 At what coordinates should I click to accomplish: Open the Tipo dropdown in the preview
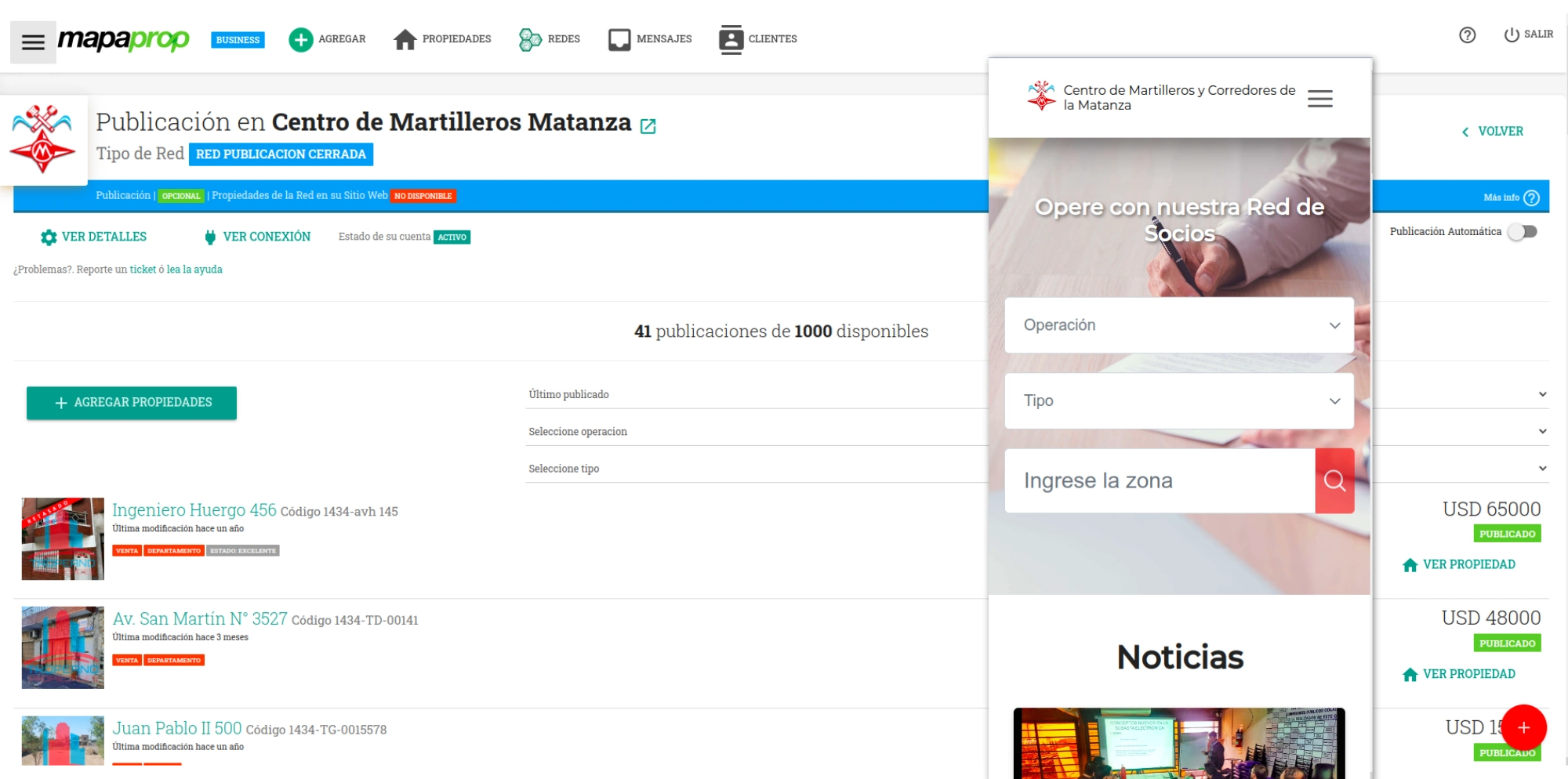pos(1179,401)
